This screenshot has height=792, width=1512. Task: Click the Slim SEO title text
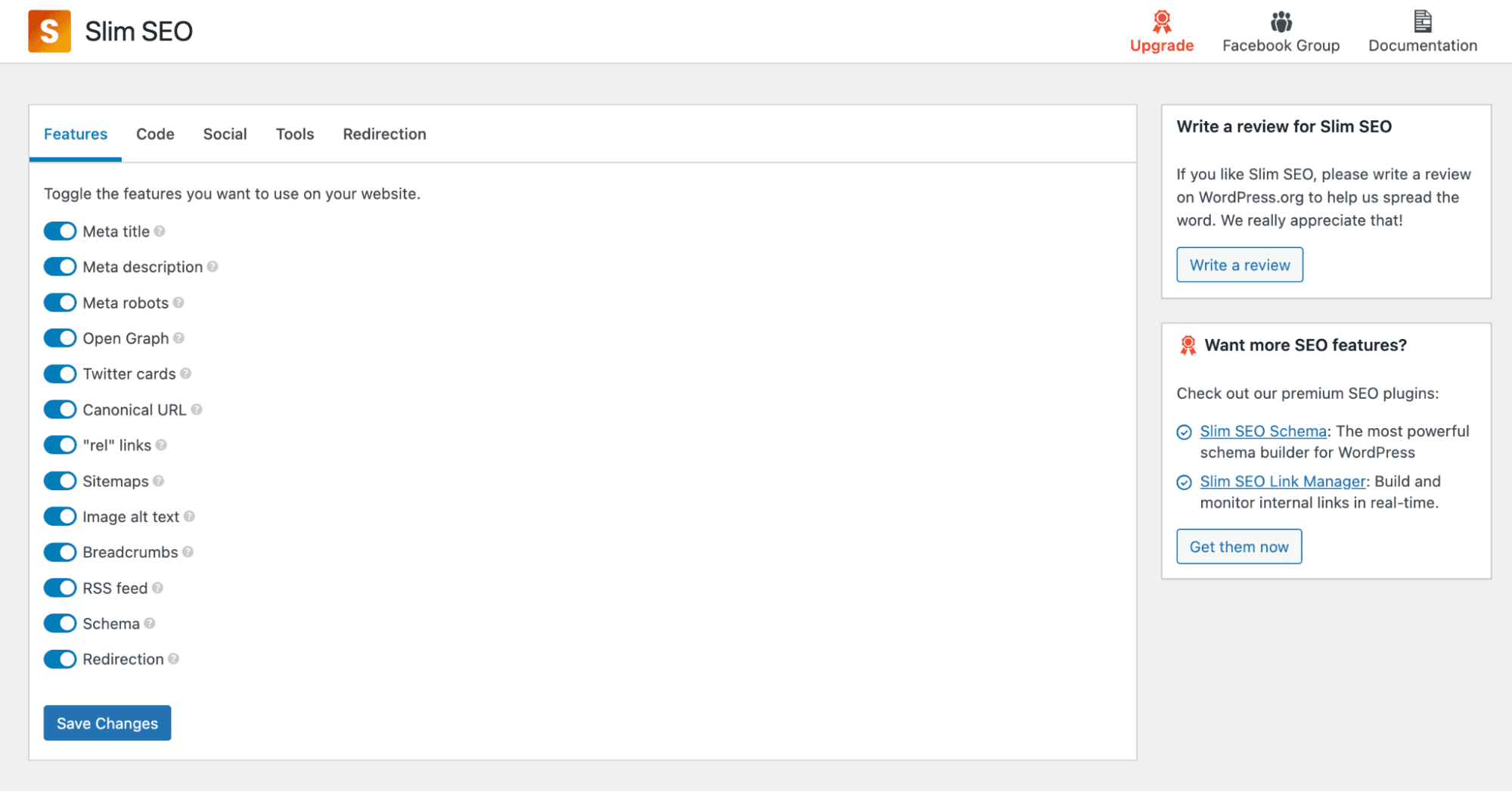(x=138, y=32)
